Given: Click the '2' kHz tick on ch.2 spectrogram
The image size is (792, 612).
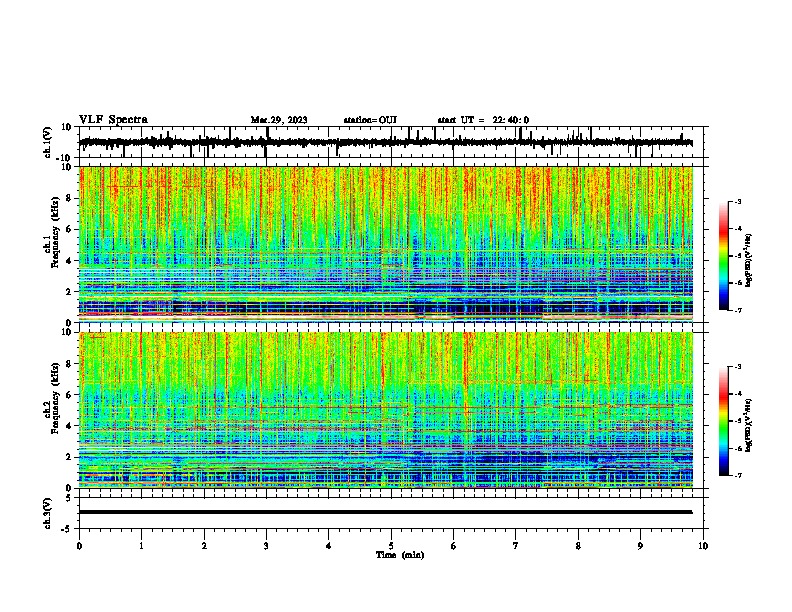Looking at the screenshot, I should pos(69,457).
